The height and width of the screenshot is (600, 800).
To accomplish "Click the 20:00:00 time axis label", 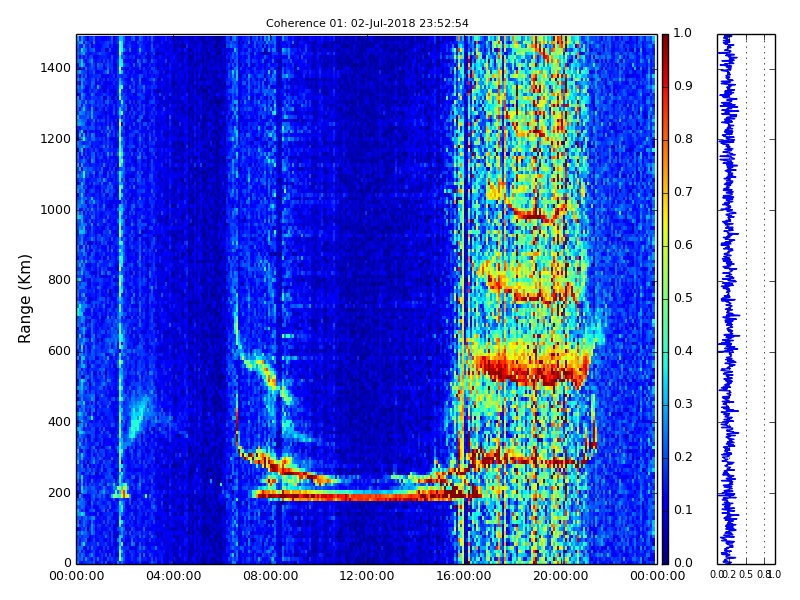I will 560,576.
